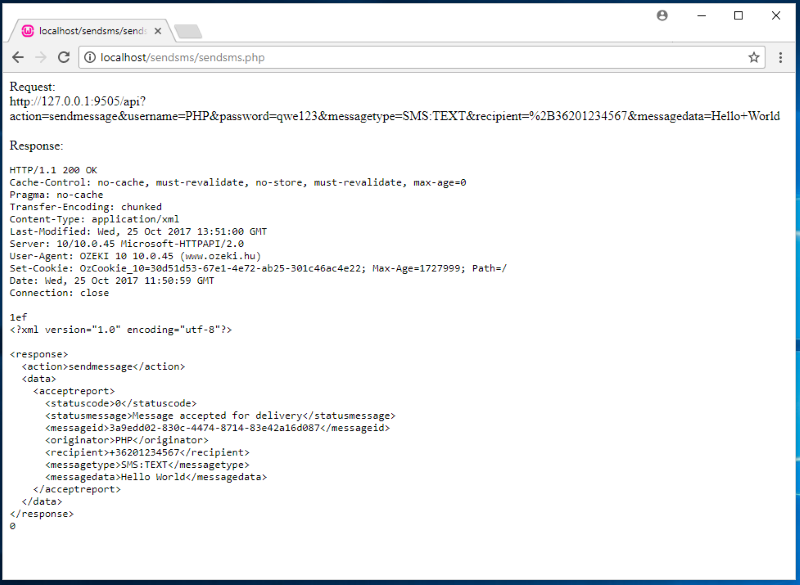800x585 pixels.
Task: Close the browser window
Action: click(776, 15)
